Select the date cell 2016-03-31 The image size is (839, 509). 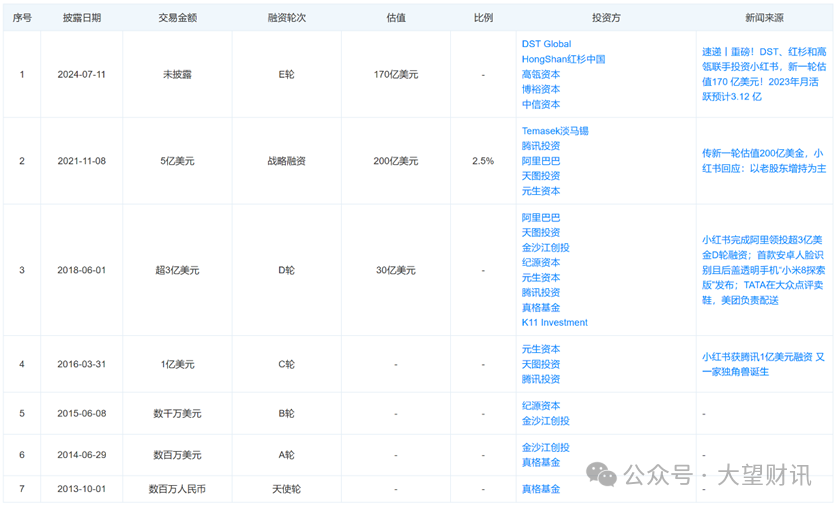82,364
